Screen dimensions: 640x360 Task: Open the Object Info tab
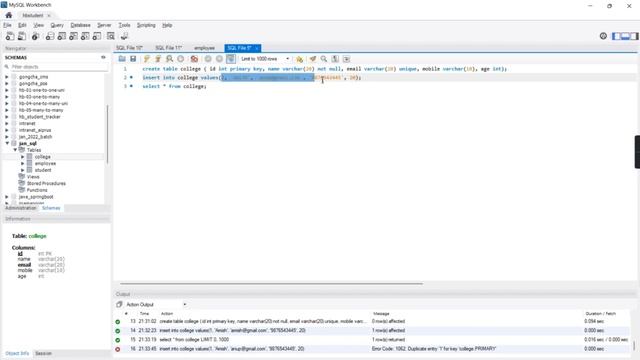click(x=17, y=353)
